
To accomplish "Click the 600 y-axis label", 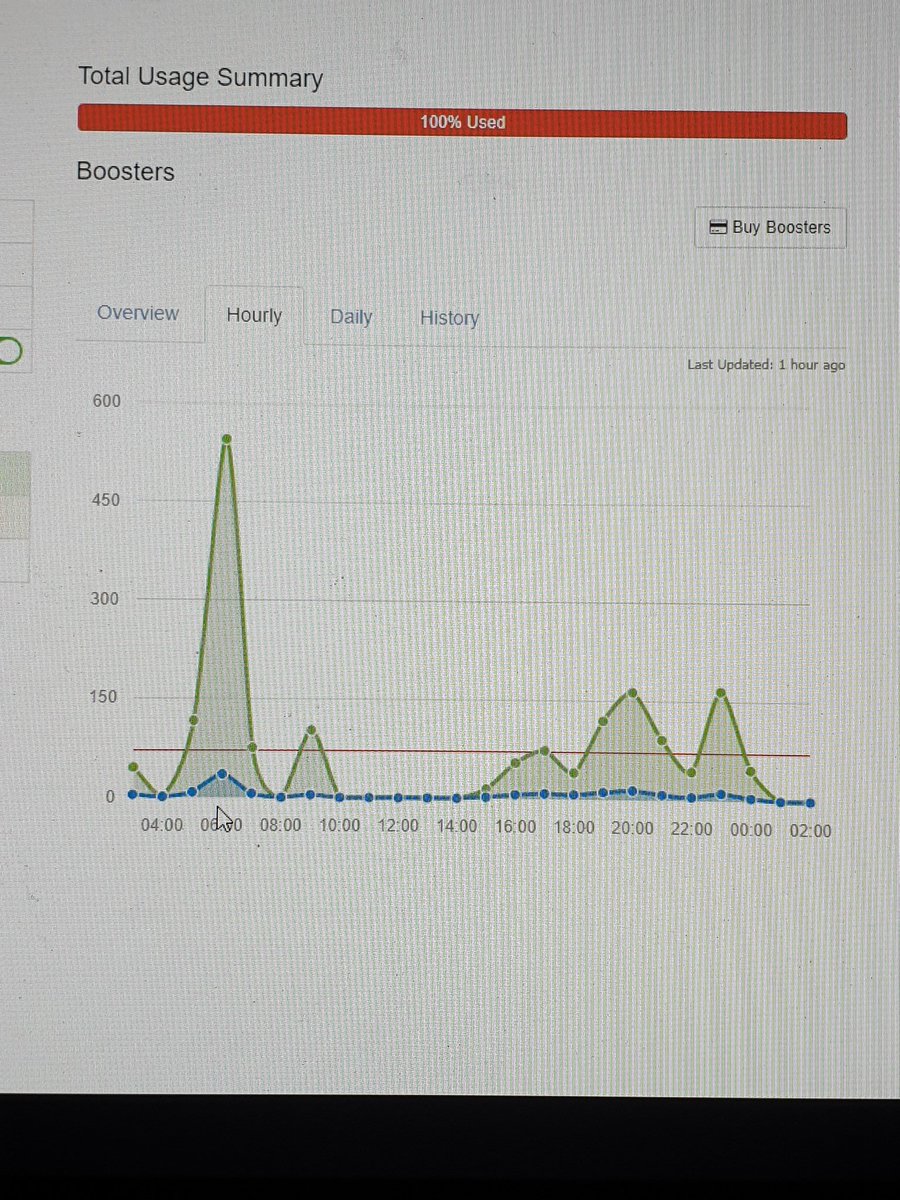I will pos(106,401).
